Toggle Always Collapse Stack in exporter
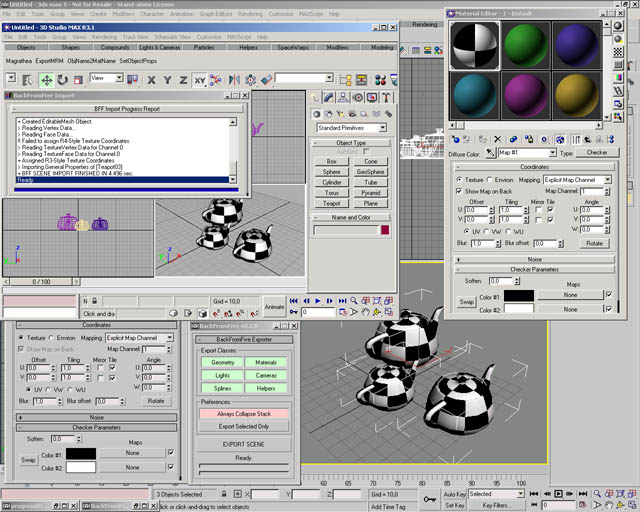This screenshot has height=512, width=640. 244,414
